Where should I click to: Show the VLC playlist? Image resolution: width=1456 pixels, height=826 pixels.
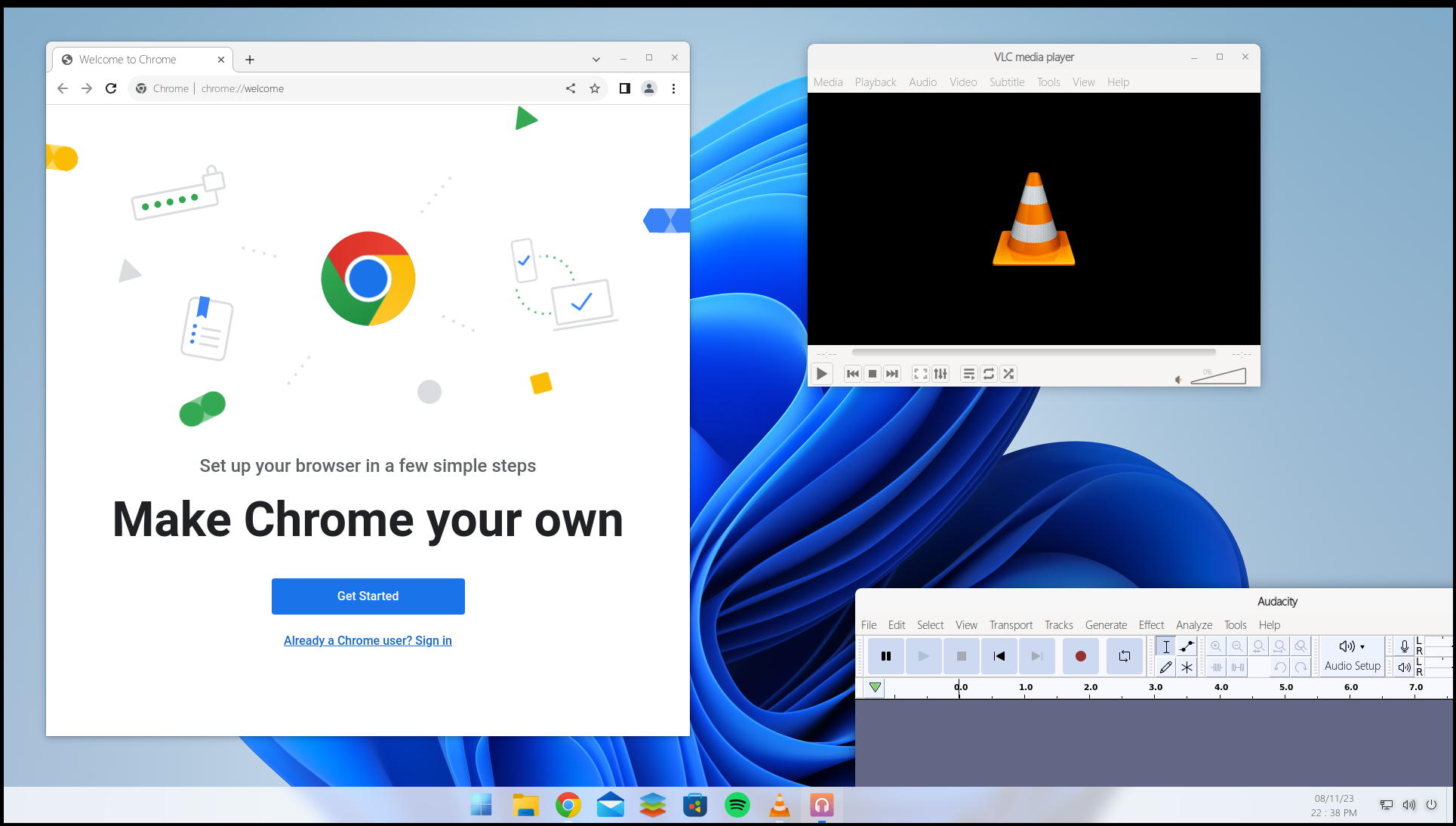[x=969, y=374]
